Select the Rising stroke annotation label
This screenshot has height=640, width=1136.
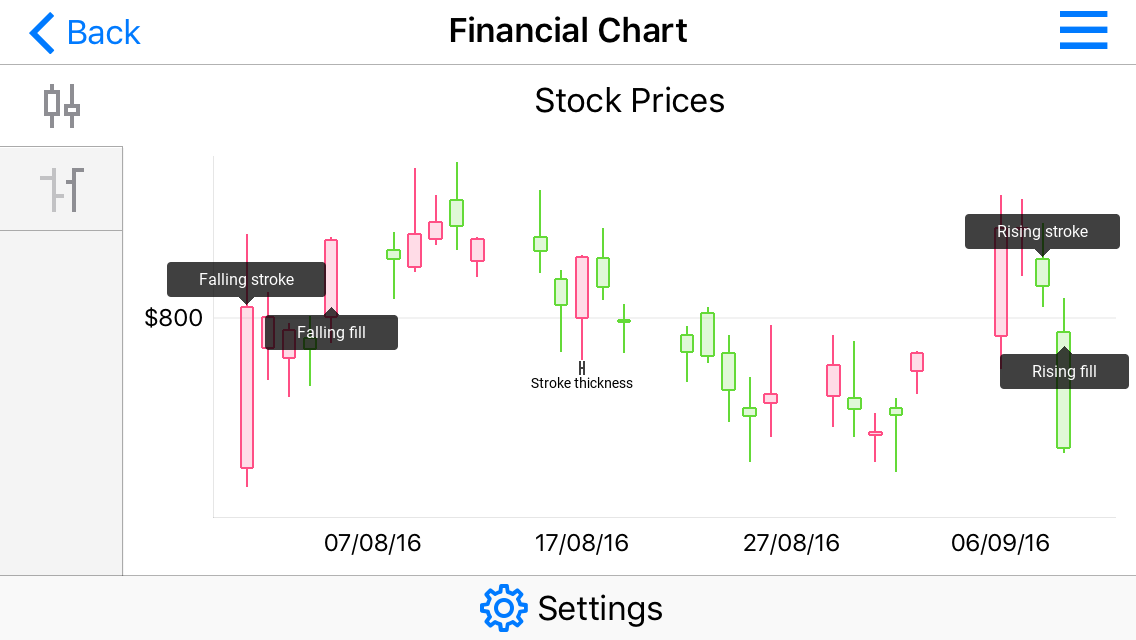point(1042,231)
